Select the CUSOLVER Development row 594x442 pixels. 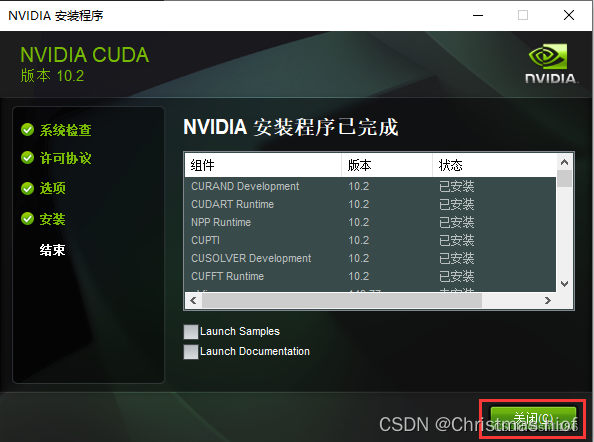coord(370,258)
